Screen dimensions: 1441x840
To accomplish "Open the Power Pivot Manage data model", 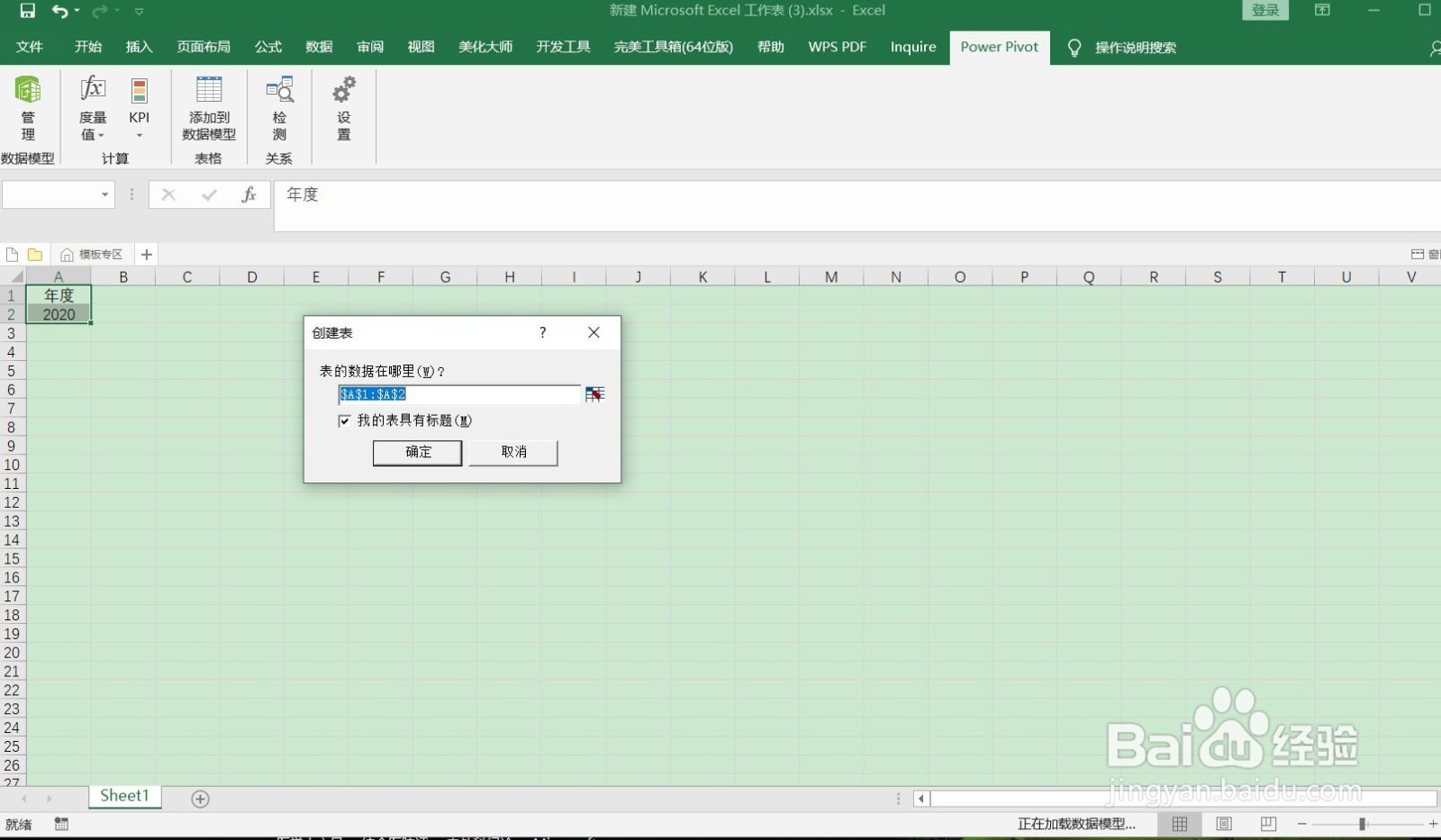I will pos(28,109).
